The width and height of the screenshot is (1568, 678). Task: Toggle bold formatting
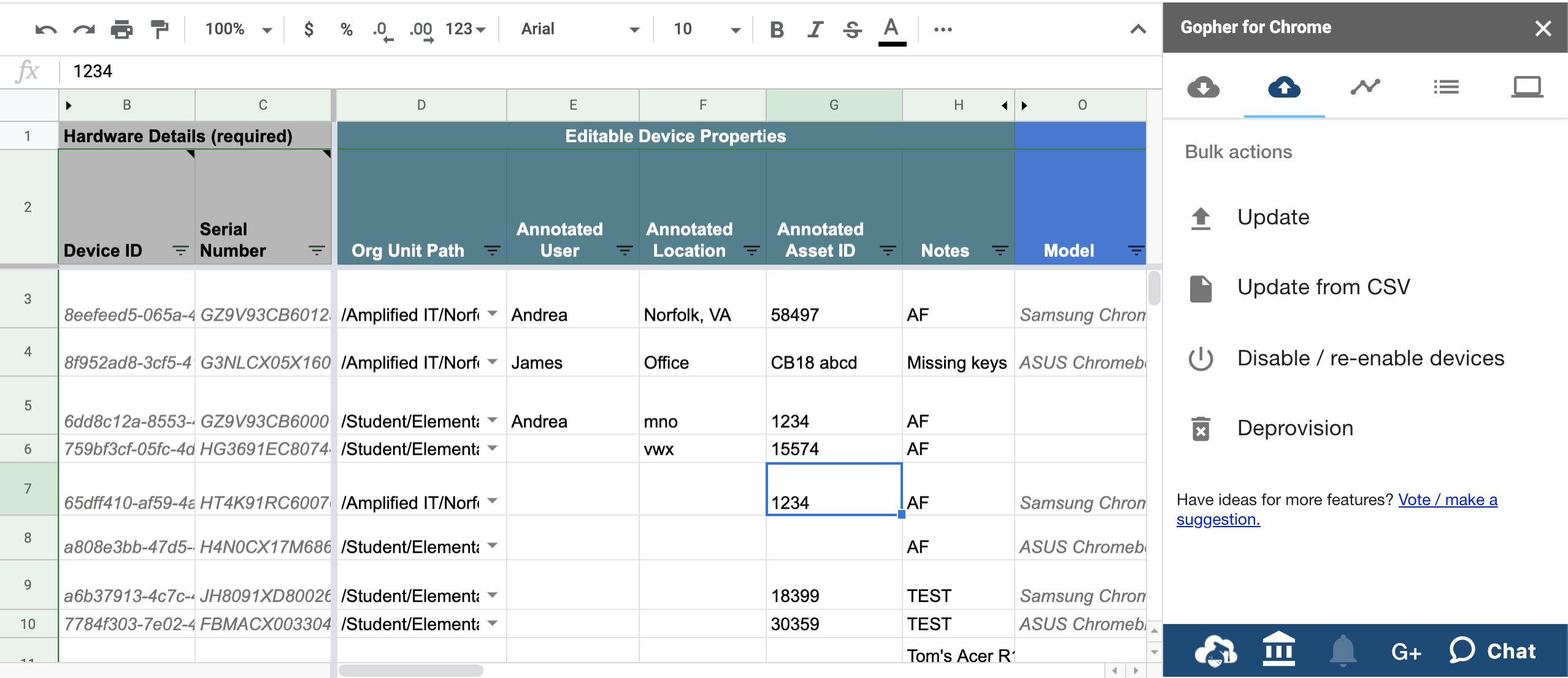[777, 29]
